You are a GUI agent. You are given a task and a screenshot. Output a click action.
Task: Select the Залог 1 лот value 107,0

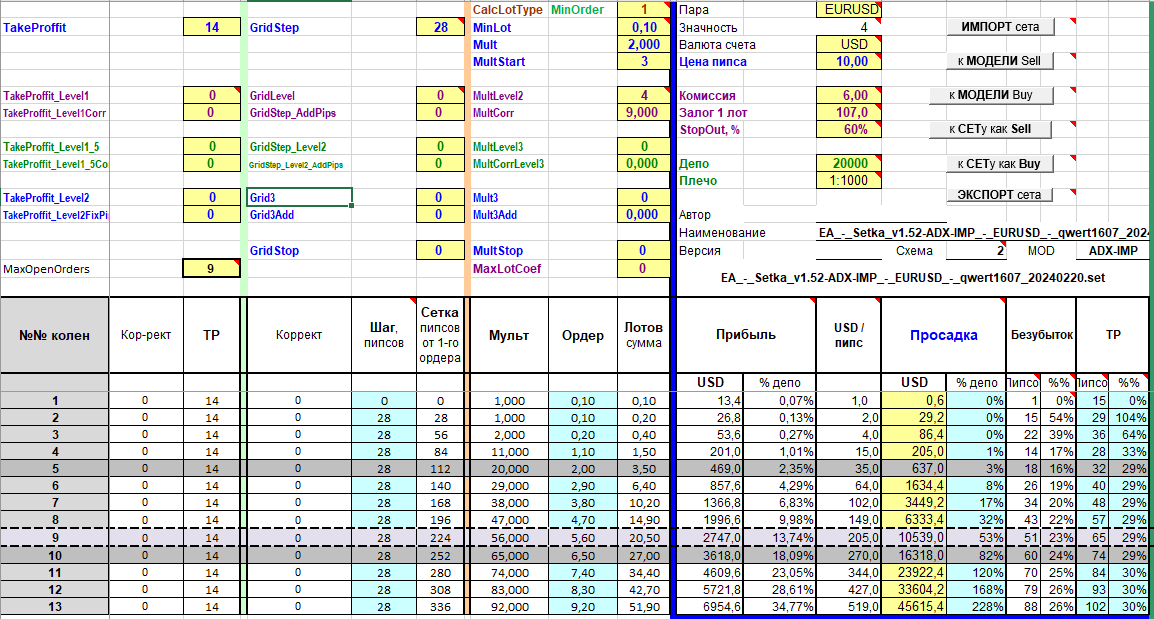tap(849, 113)
